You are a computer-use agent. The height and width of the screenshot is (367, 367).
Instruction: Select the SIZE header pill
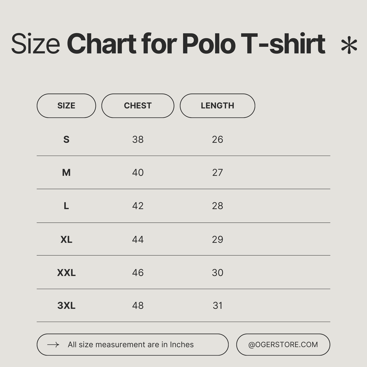pyautogui.click(x=66, y=106)
